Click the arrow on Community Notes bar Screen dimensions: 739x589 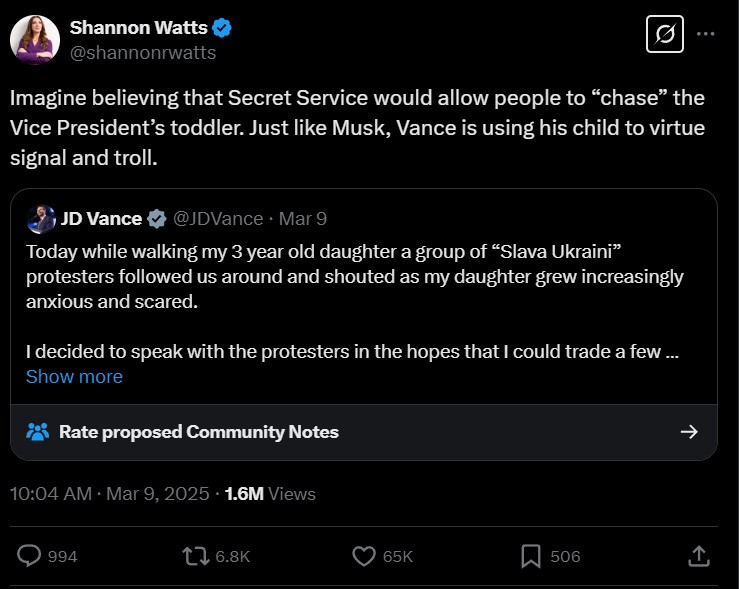click(688, 432)
